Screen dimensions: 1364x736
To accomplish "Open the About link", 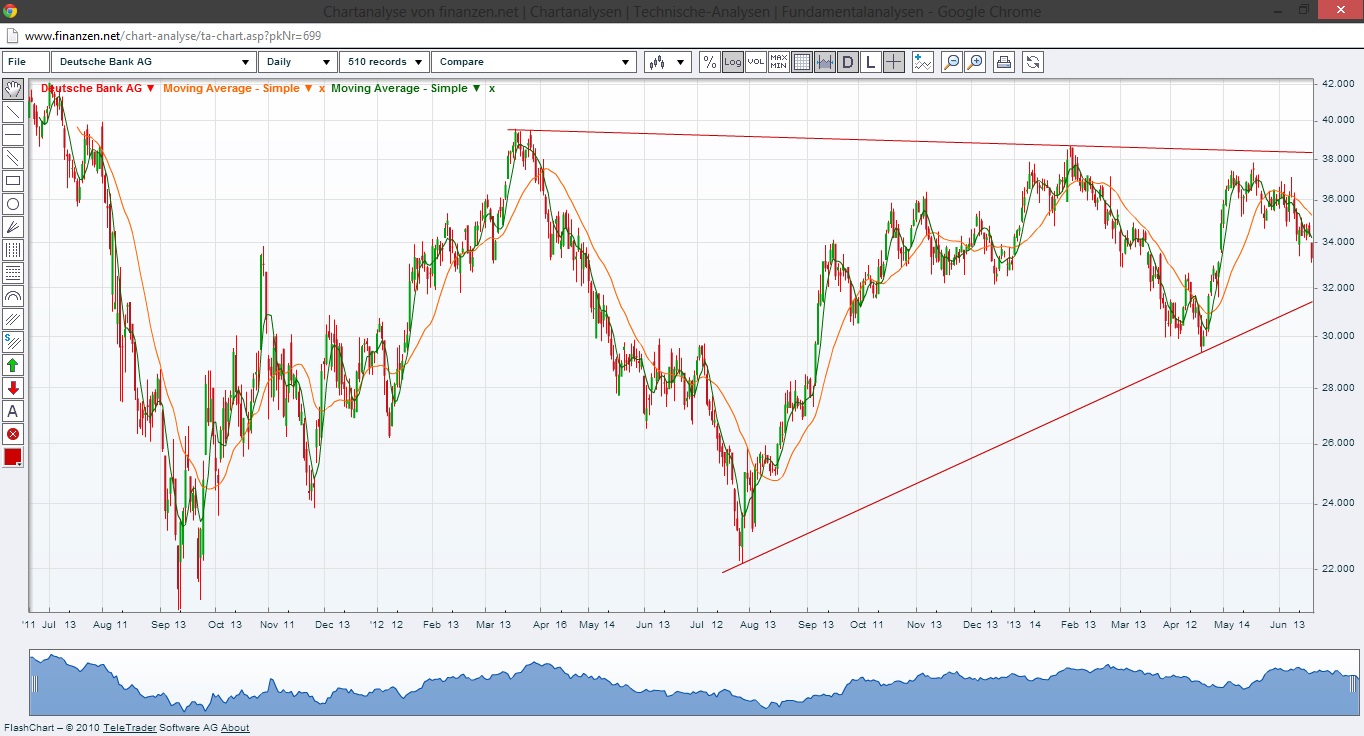I will click(x=235, y=727).
